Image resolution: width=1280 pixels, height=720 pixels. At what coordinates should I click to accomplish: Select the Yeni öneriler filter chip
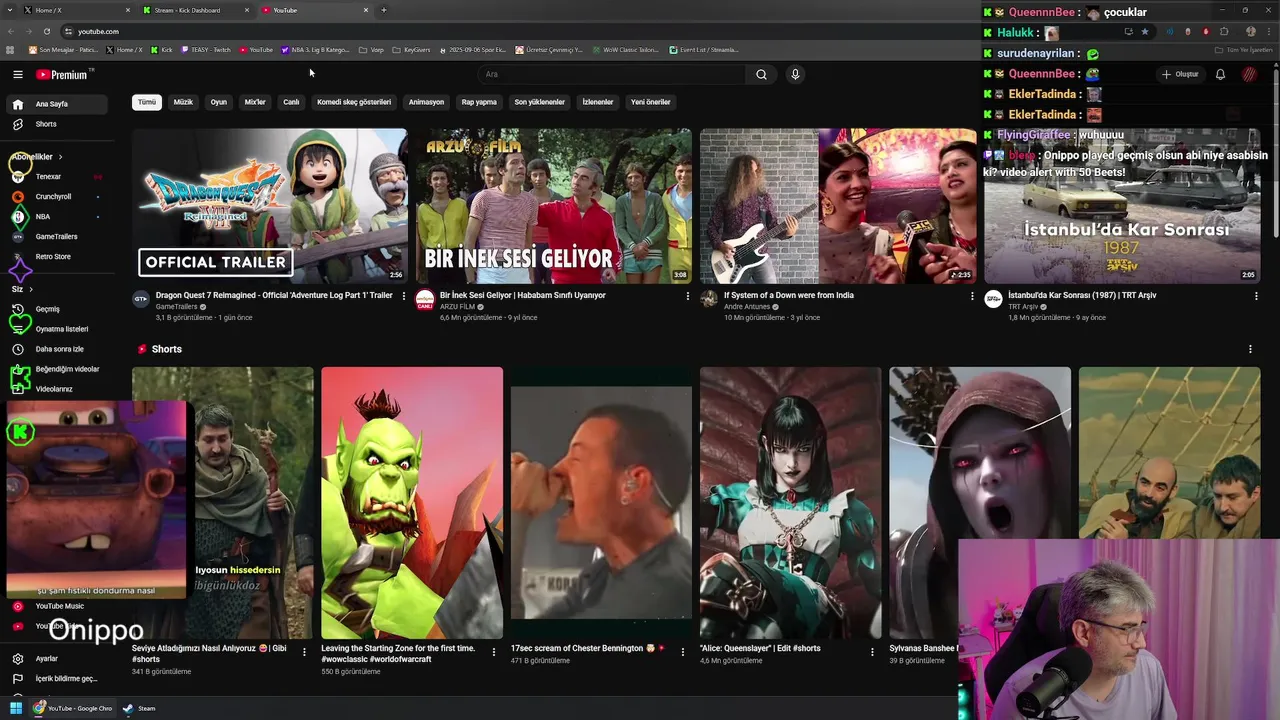[650, 102]
